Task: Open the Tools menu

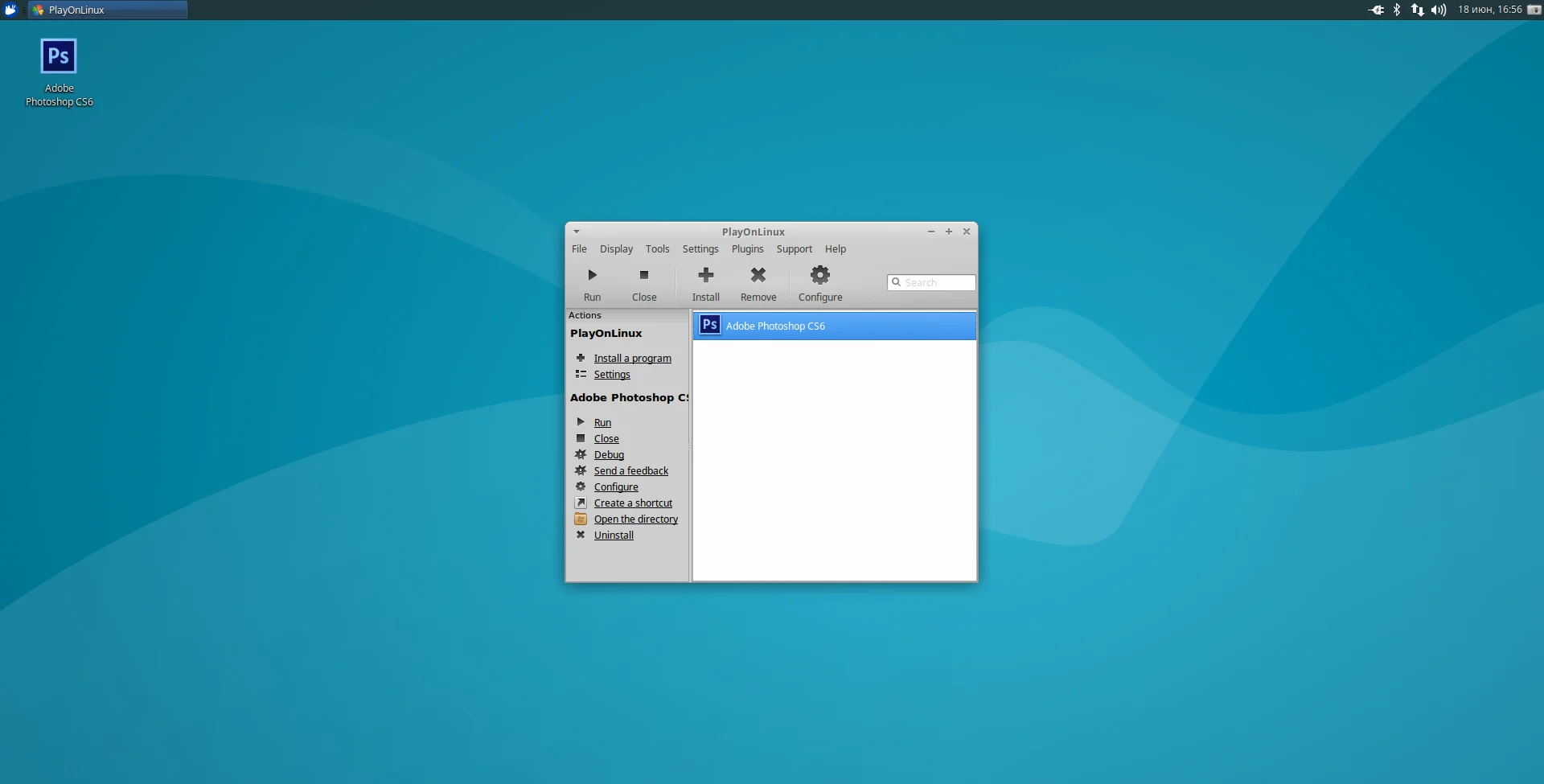Action: (x=657, y=249)
